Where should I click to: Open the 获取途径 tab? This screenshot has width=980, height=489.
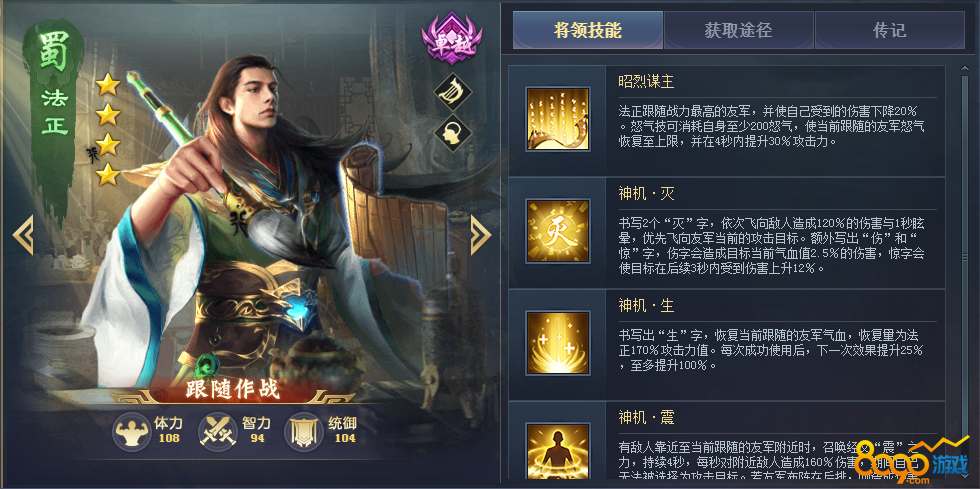tap(739, 30)
